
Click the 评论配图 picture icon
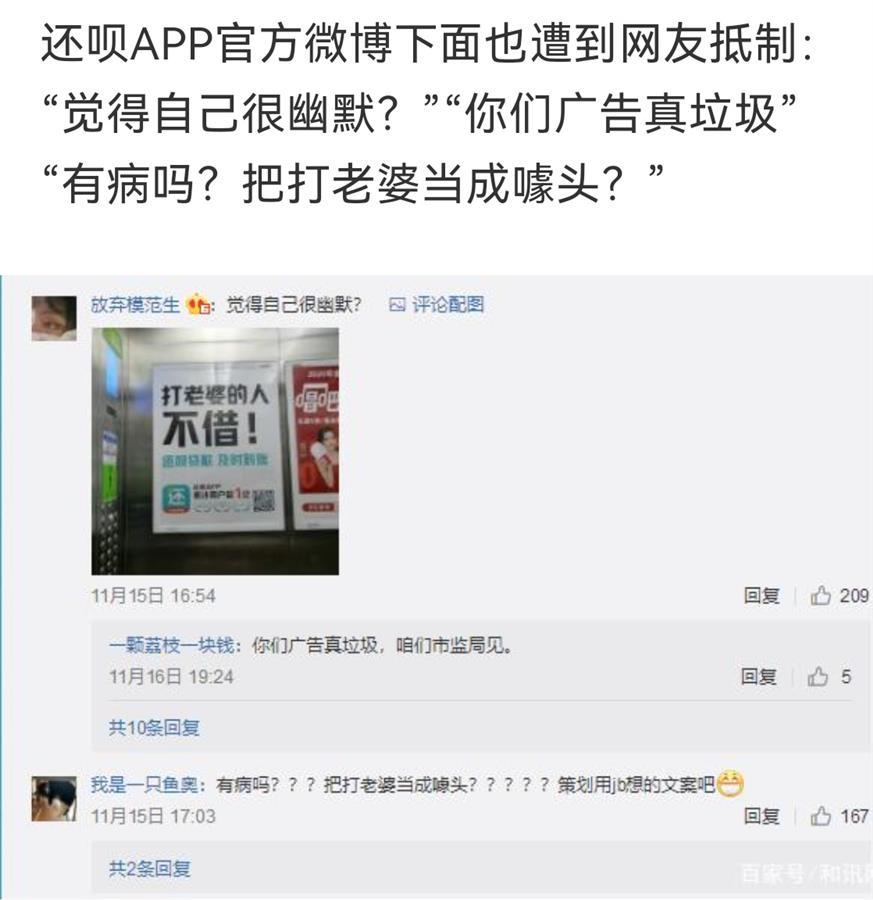point(397,304)
